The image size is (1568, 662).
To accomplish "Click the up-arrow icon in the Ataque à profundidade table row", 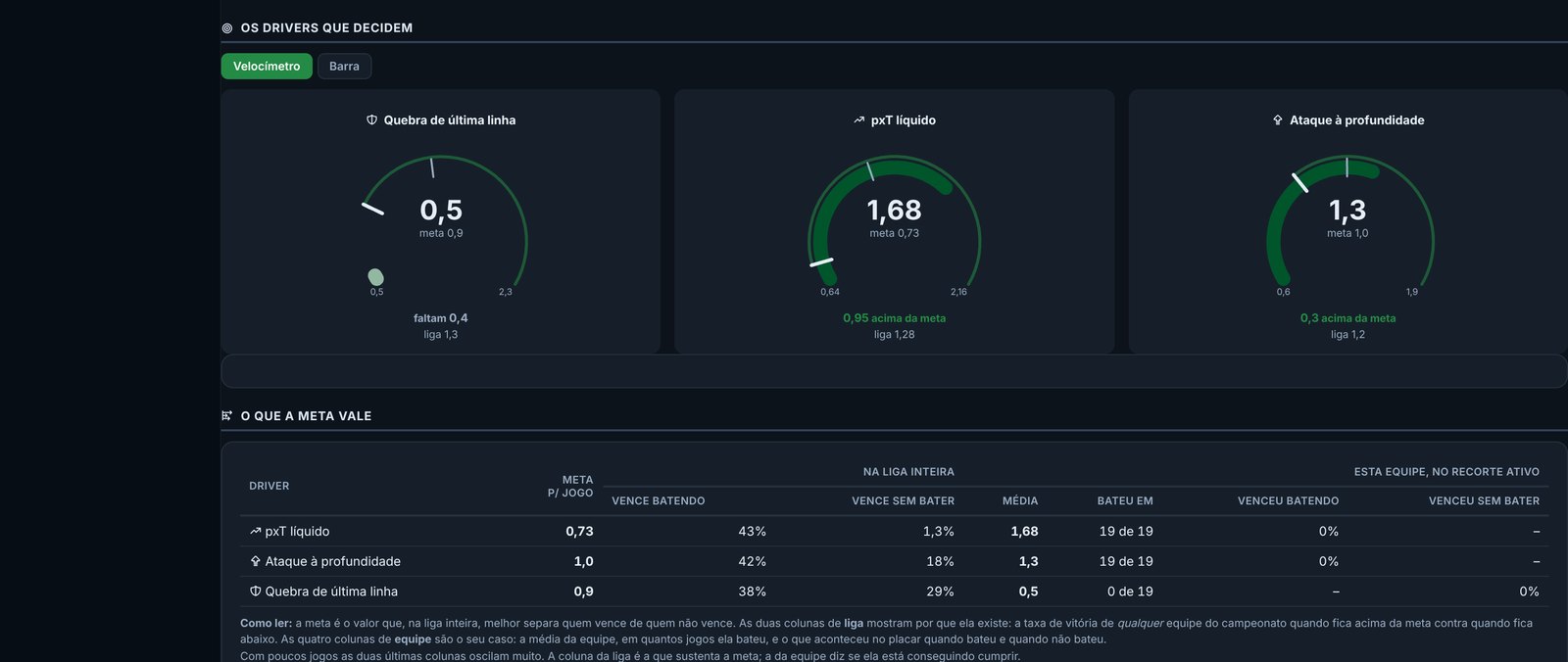I will [256, 561].
